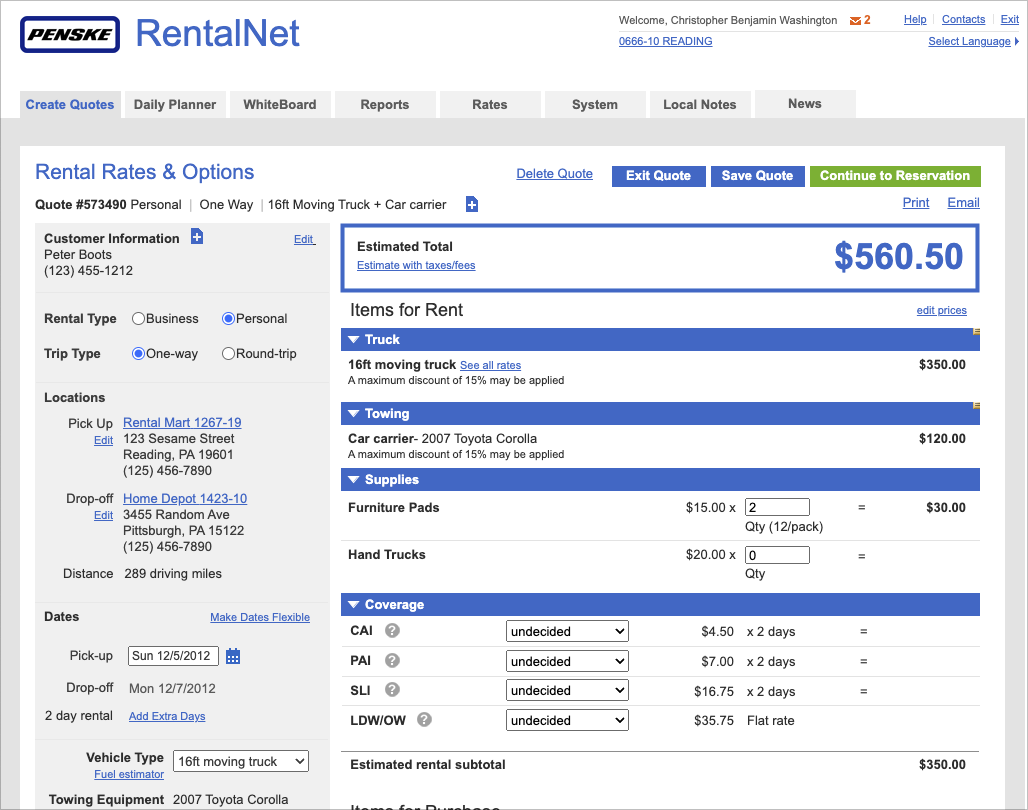
Task: Open the Daily Planner tab
Action: click(175, 104)
